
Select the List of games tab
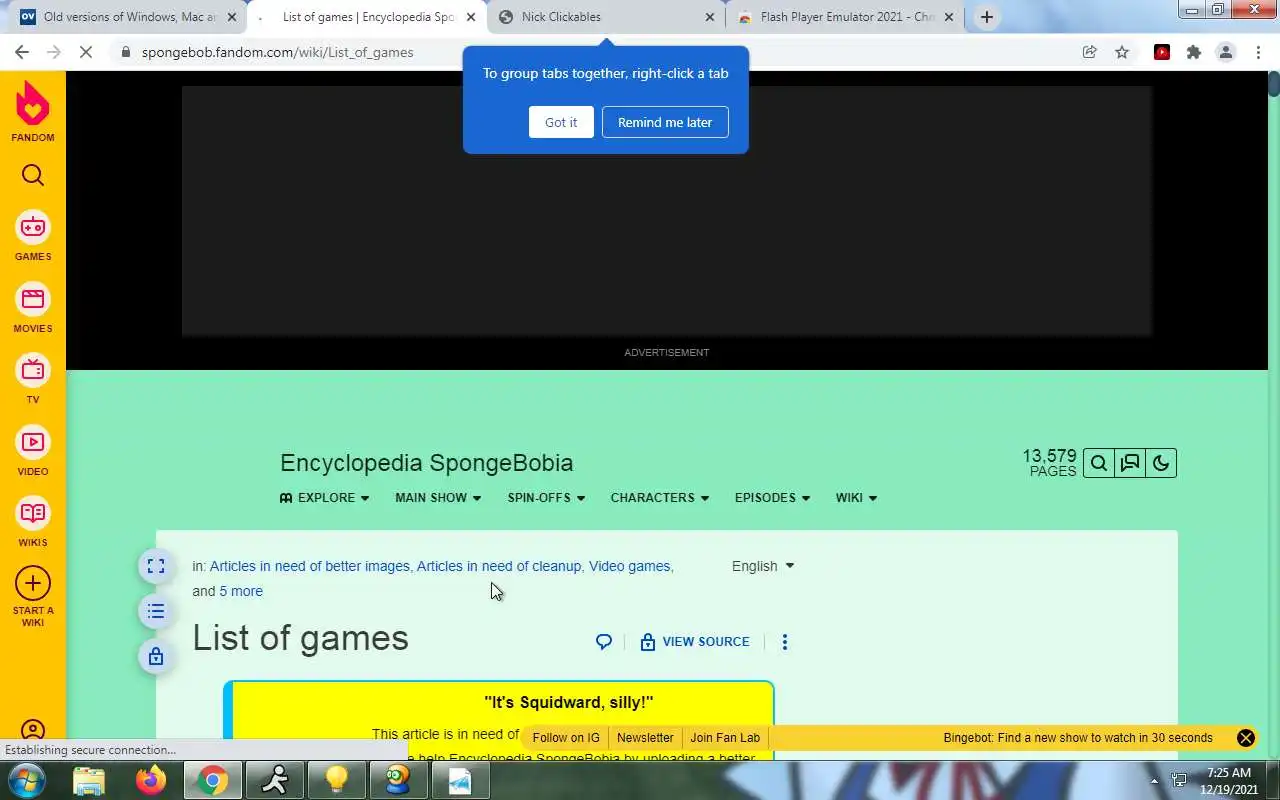(365, 17)
